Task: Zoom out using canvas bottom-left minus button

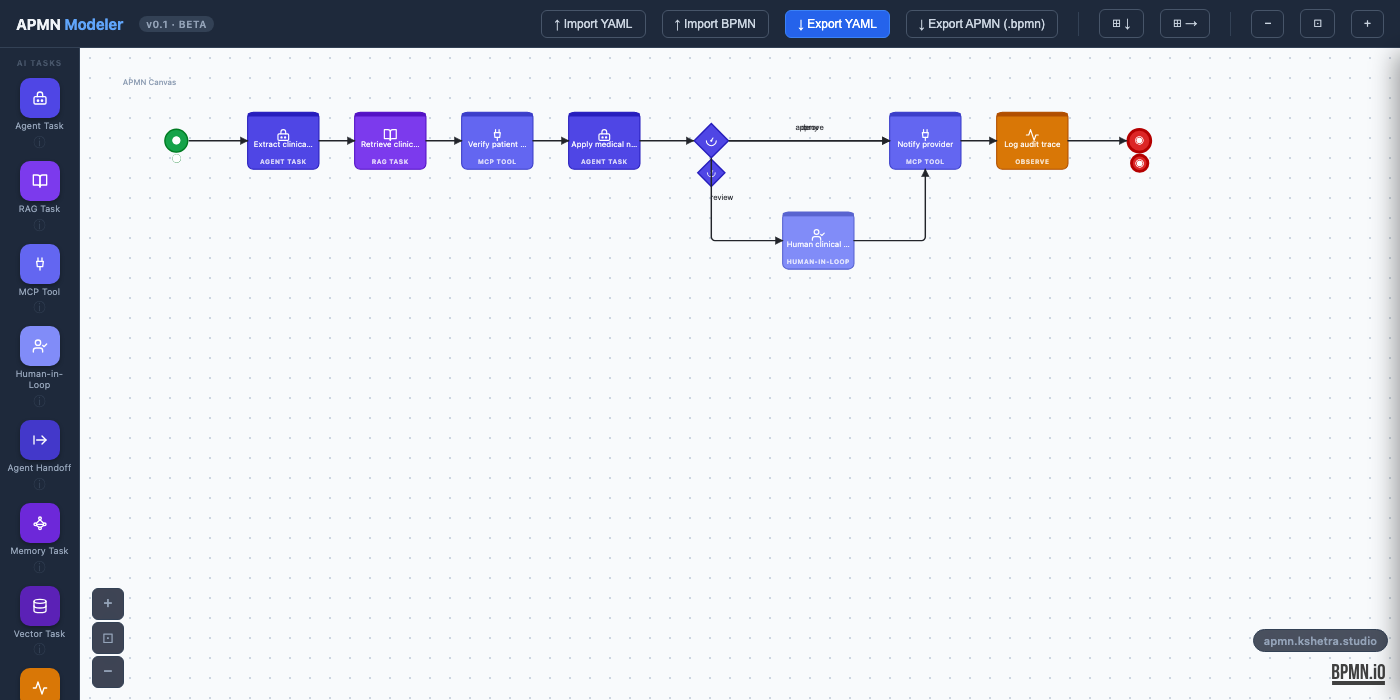Action: tap(108, 672)
